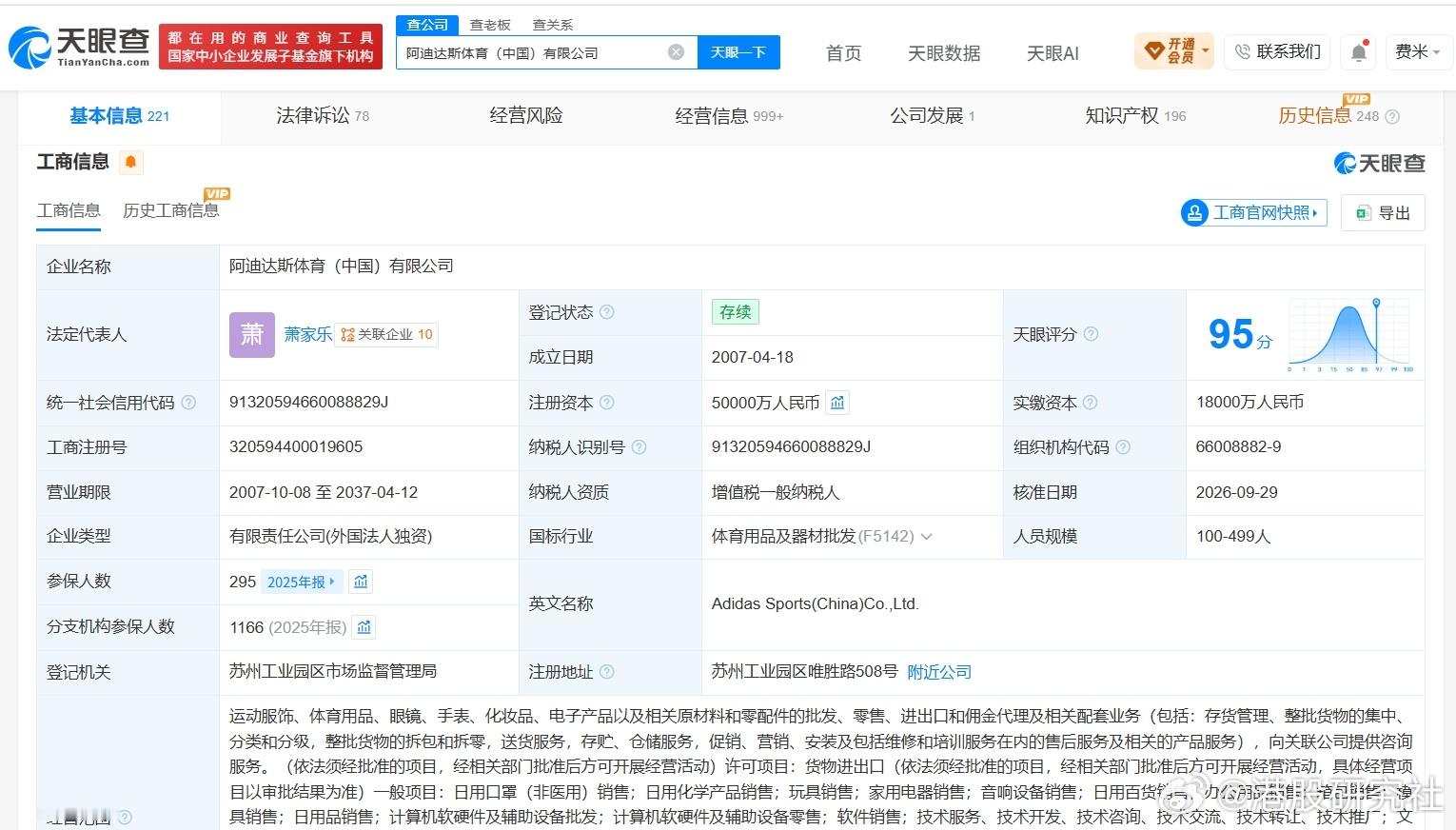
Task: Click the 天眼一下 search button
Action: coord(738,52)
